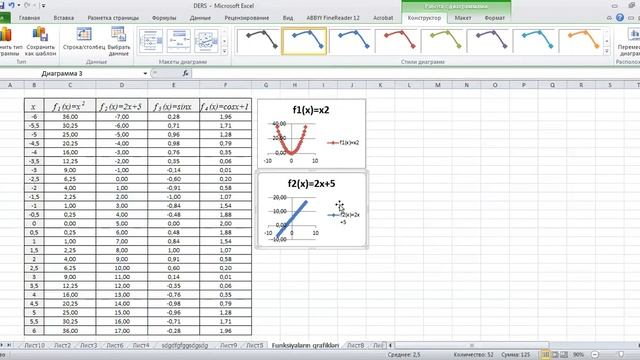The width and height of the screenshot is (640, 360).
Task: Open the Undo history dropdown arrow
Action: (x=19, y=6)
